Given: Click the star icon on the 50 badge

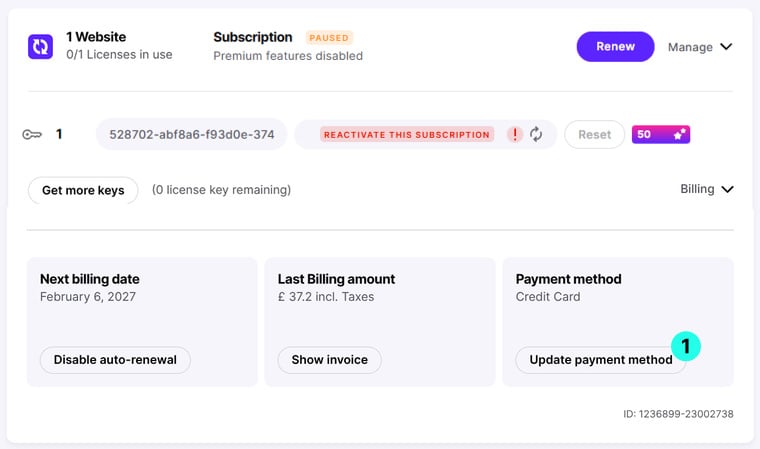Looking at the screenshot, I should tap(680, 134).
